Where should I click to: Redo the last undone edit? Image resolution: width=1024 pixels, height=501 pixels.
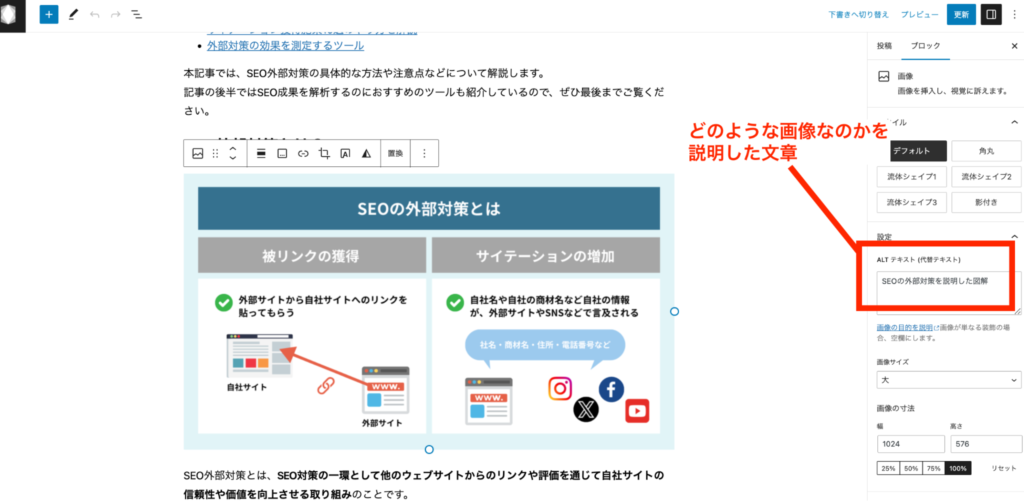pos(116,14)
